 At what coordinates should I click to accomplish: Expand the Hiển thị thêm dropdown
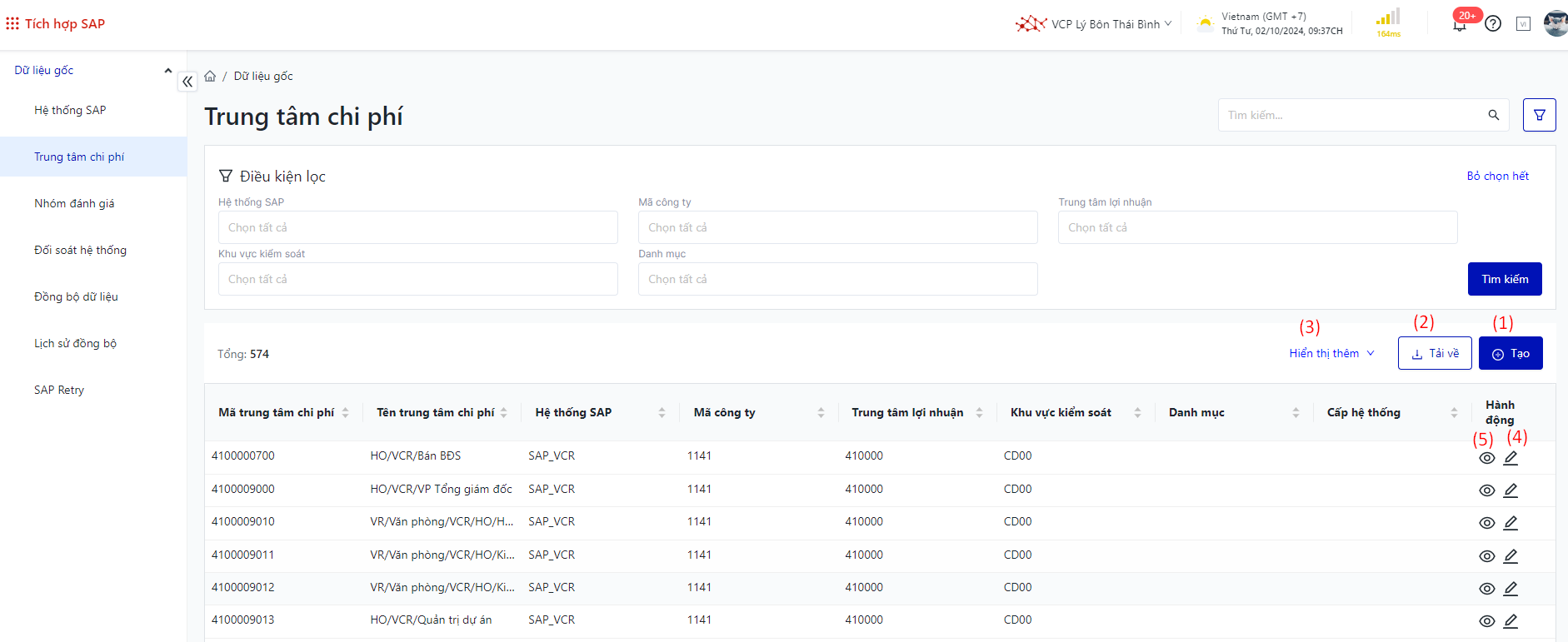coord(1331,354)
